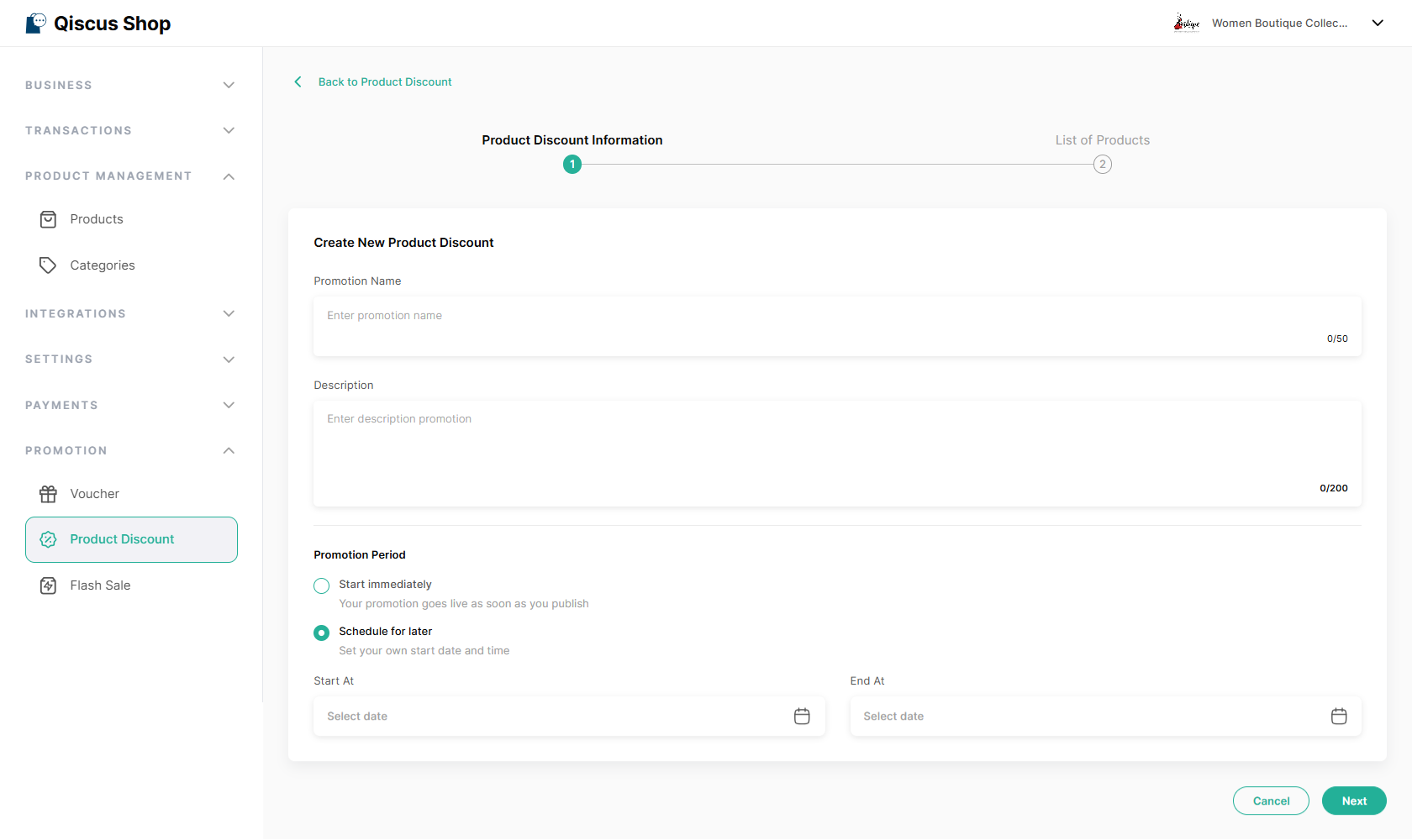Screen dimensions: 1412x840
Task: Open the Start At calendar icon
Action: [802, 716]
